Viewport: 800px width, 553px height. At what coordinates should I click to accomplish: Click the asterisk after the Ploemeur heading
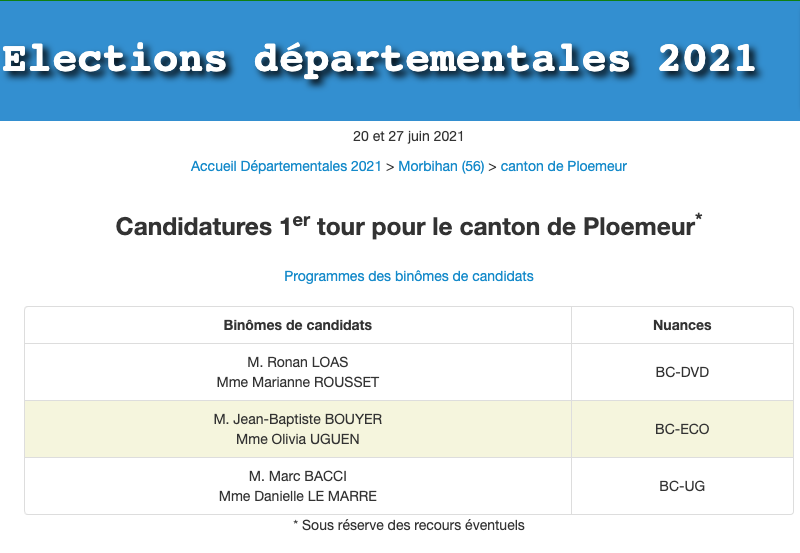698,218
